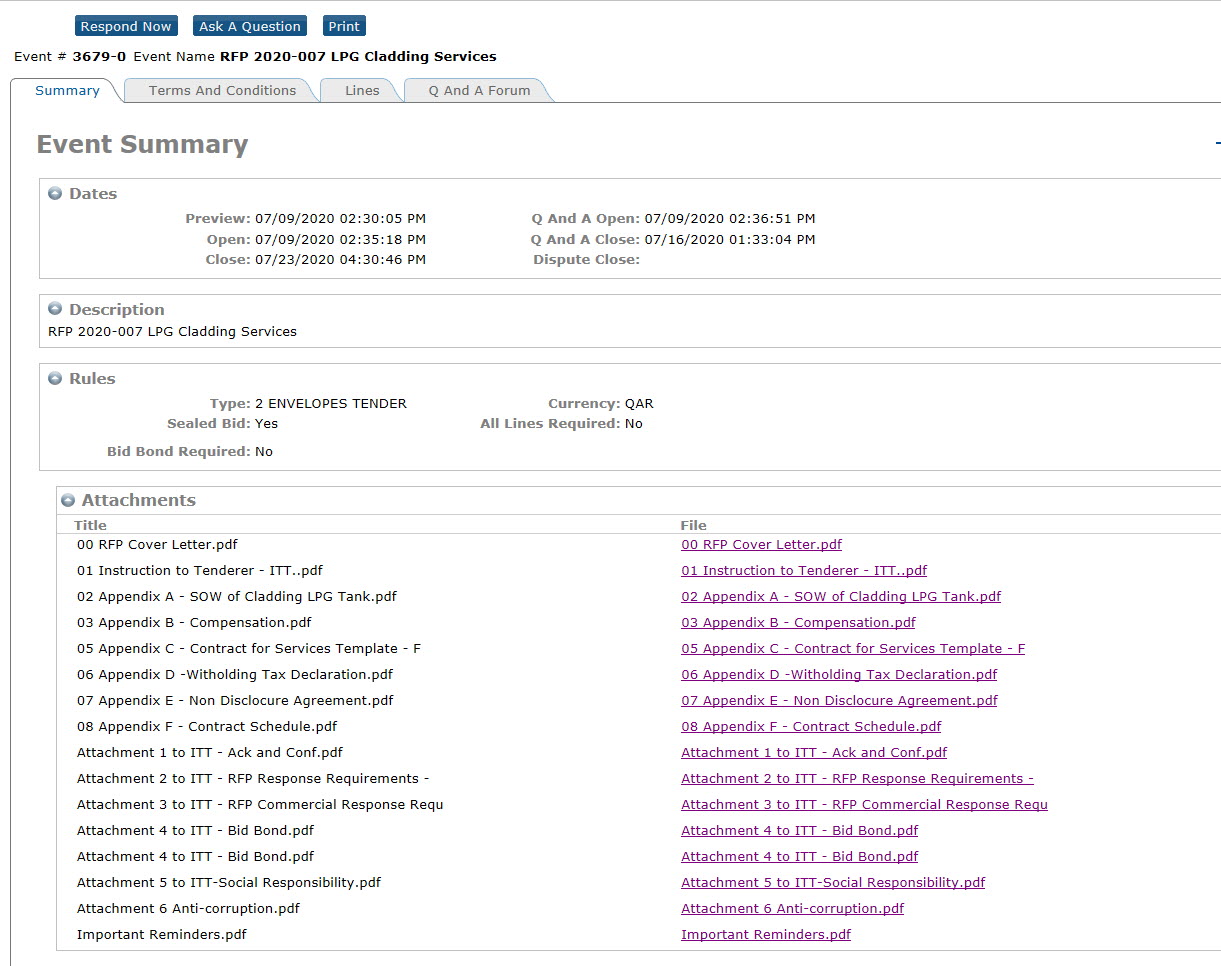The height and width of the screenshot is (966, 1221).
Task: Go to the Q And A Forum tab
Action: pyautogui.click(x=479, y=90)
